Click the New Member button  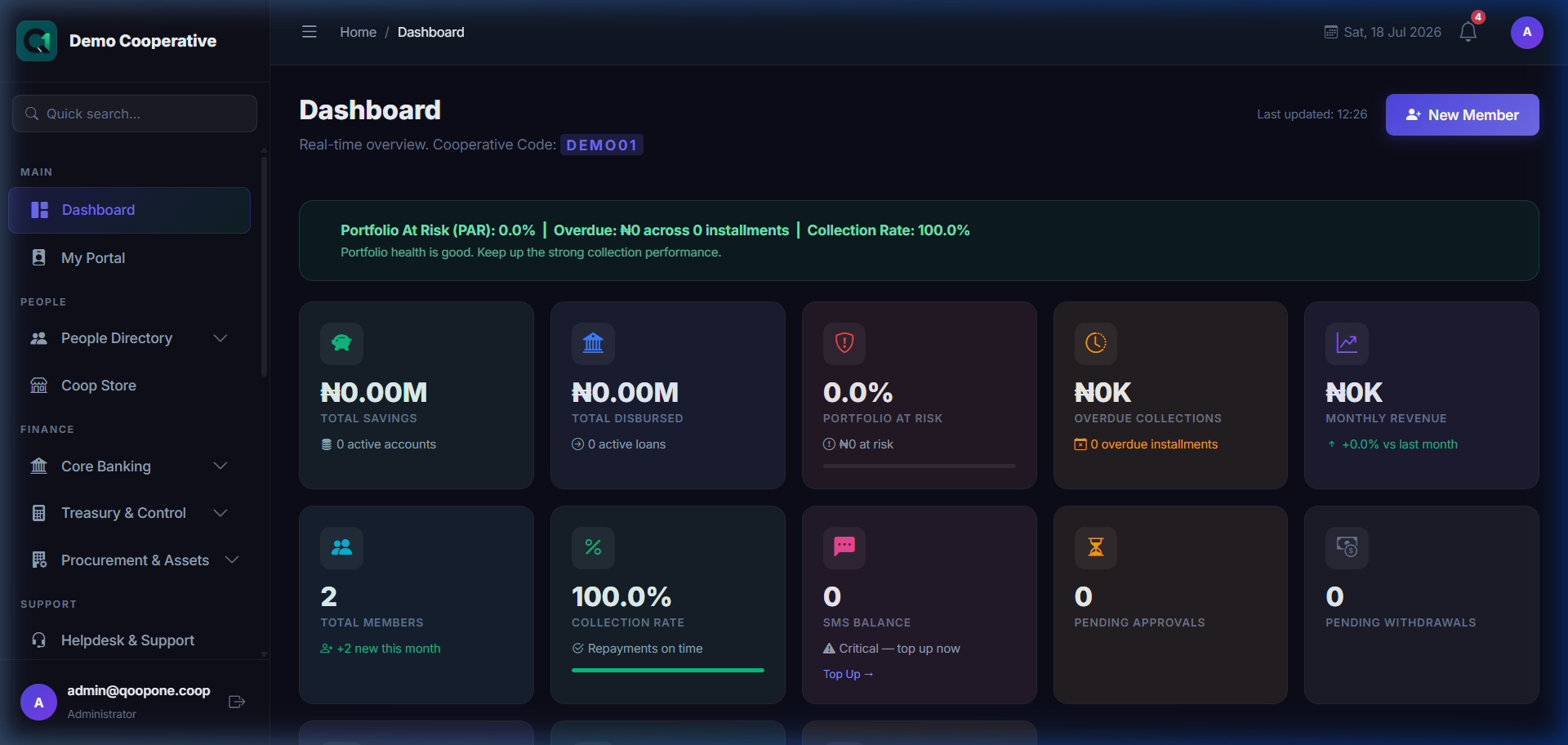click(x=1462, y=115)
